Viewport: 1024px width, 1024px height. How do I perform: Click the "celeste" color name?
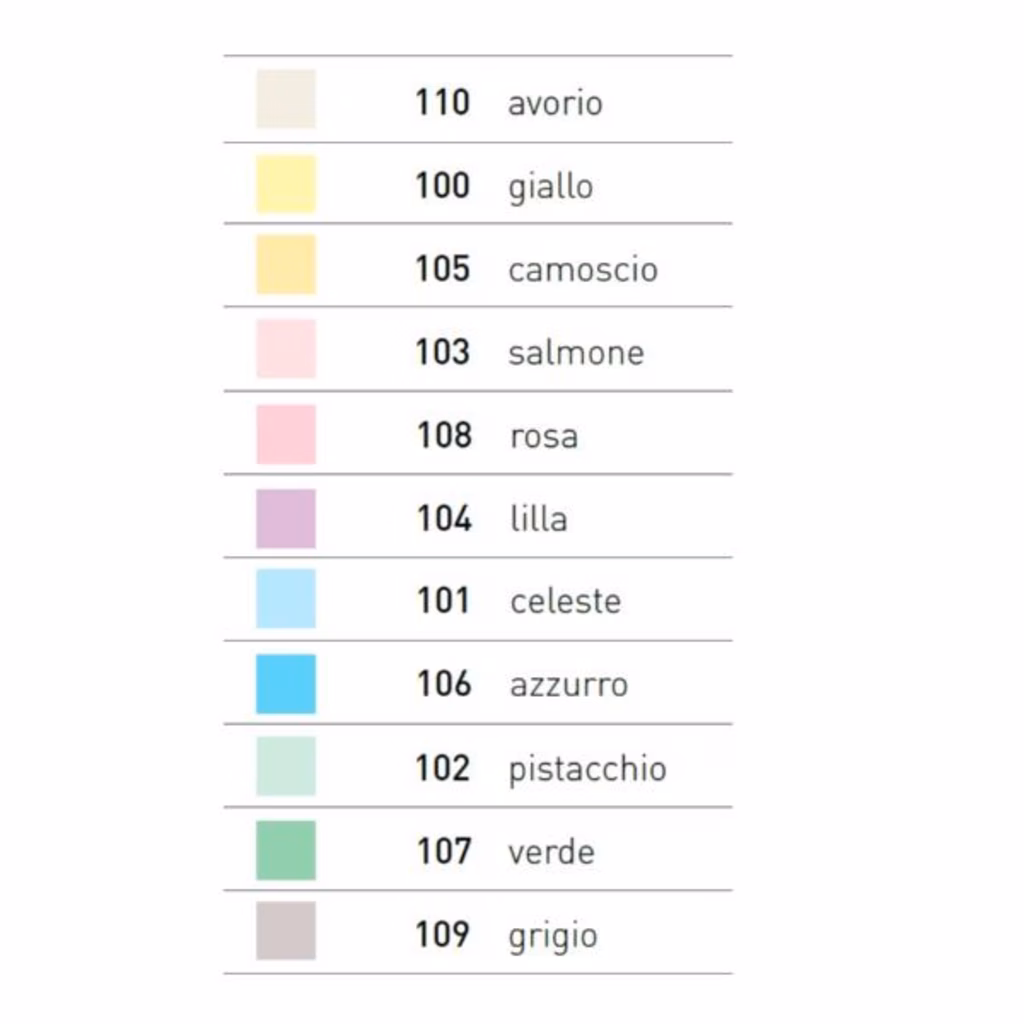coord(565,601)
